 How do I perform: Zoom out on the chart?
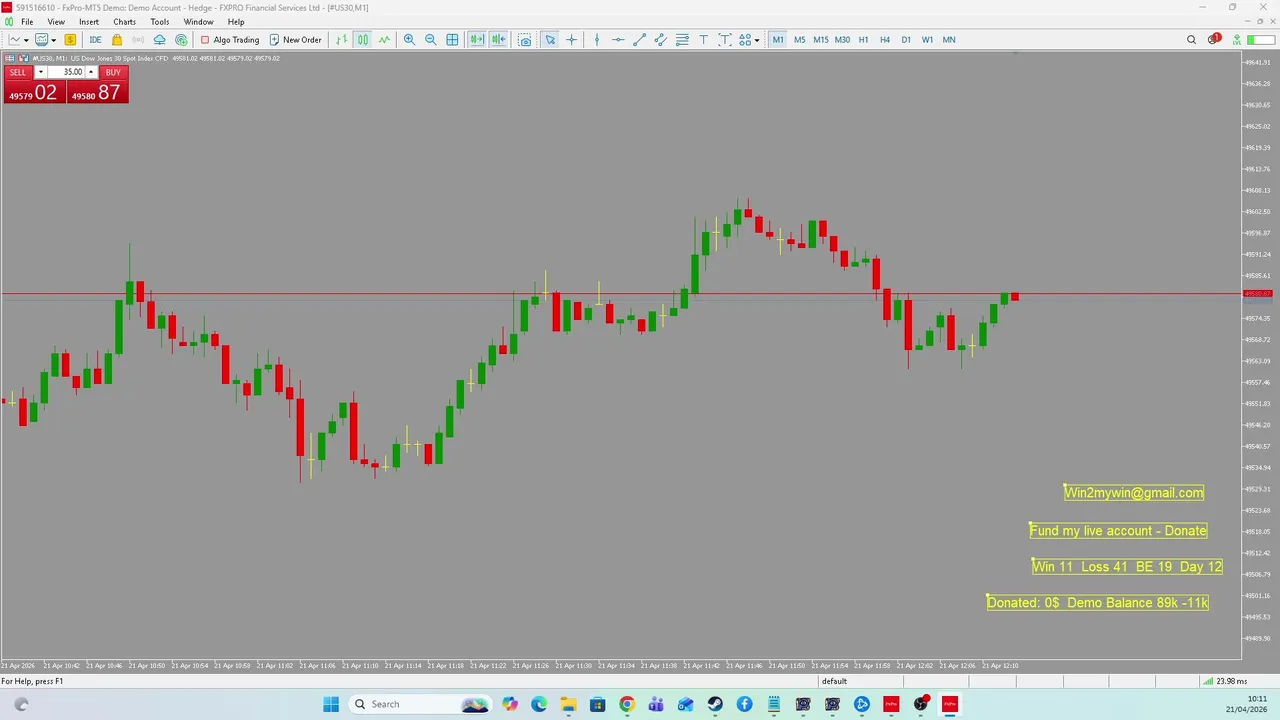[430, 40]
